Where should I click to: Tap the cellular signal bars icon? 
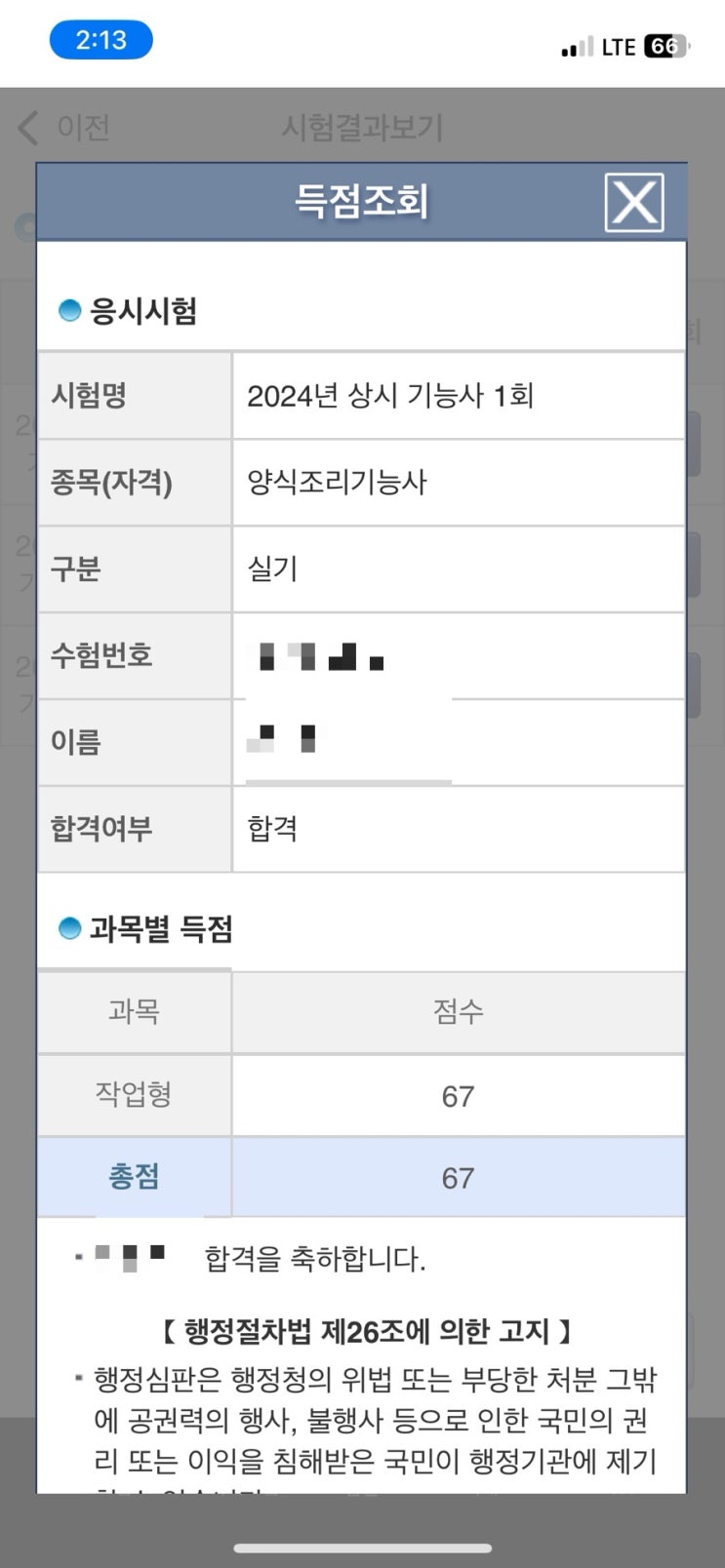[577, 47]
